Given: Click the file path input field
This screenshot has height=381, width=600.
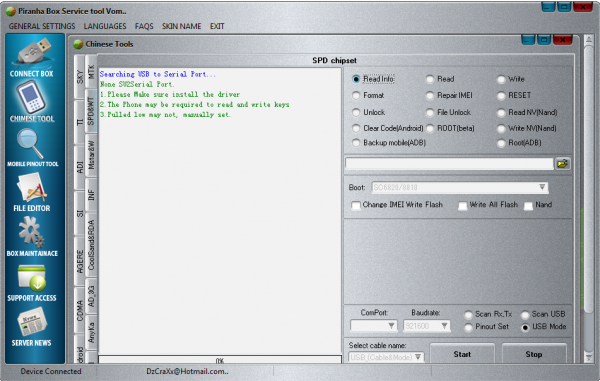Looking at the screenshot, I should coord(449,164).
